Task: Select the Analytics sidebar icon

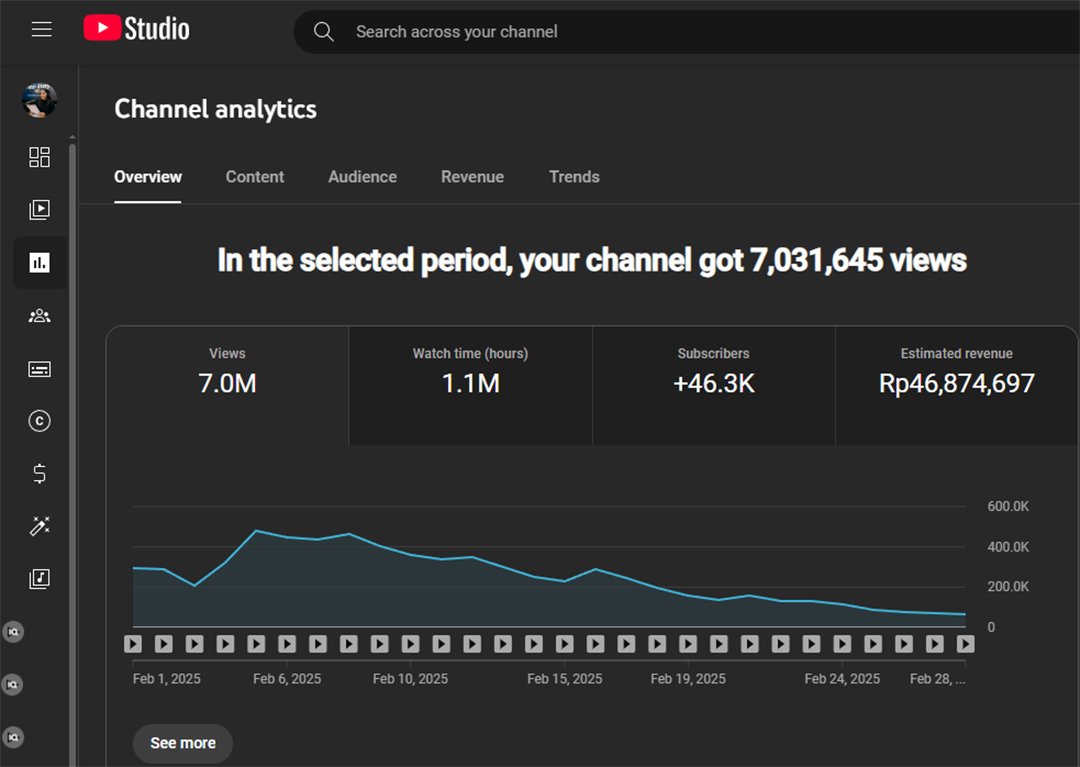Action: click(40, 262)
